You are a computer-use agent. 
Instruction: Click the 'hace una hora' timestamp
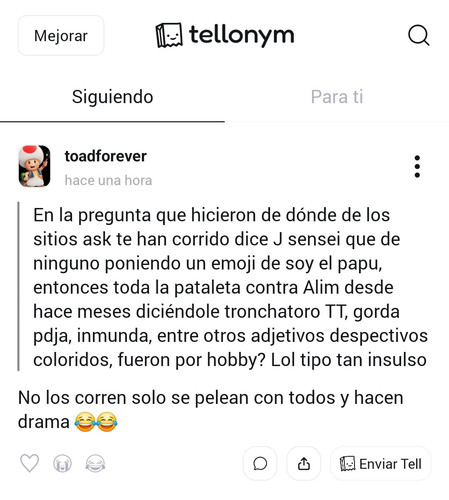point(108,180)
